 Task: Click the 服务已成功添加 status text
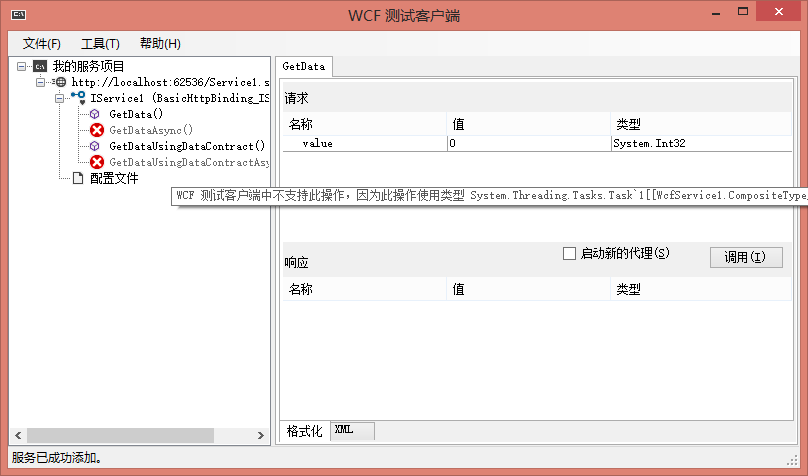[57, 457]
